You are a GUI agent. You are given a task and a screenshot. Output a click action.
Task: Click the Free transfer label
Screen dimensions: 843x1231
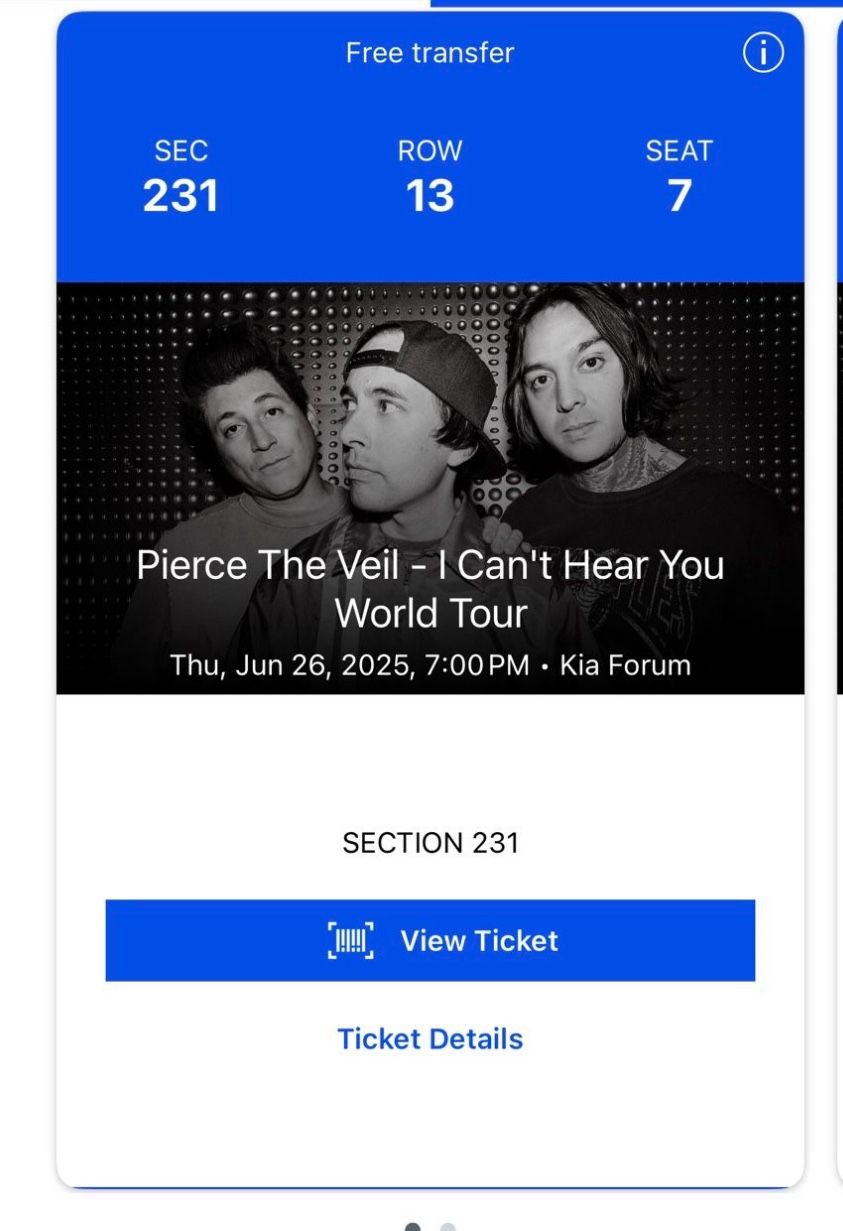[x=430, y=53]
